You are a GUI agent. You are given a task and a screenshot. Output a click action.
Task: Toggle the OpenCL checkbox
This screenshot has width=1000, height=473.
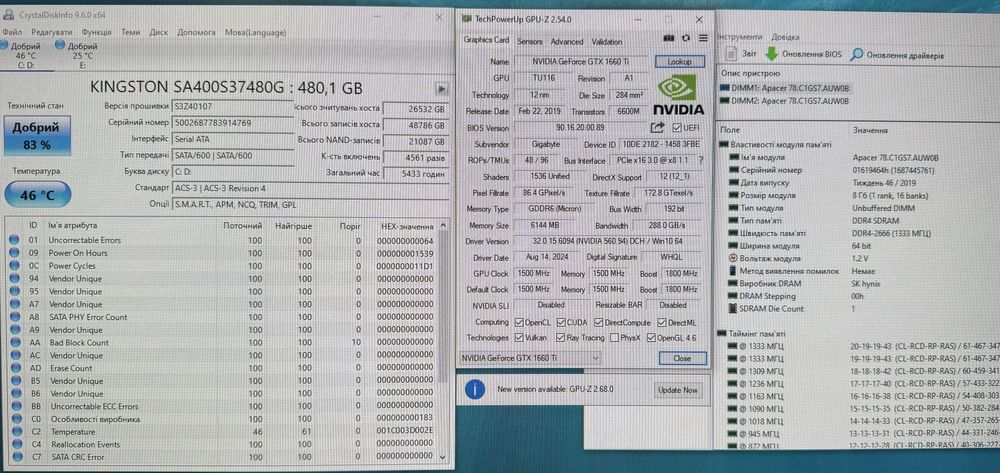518,322
